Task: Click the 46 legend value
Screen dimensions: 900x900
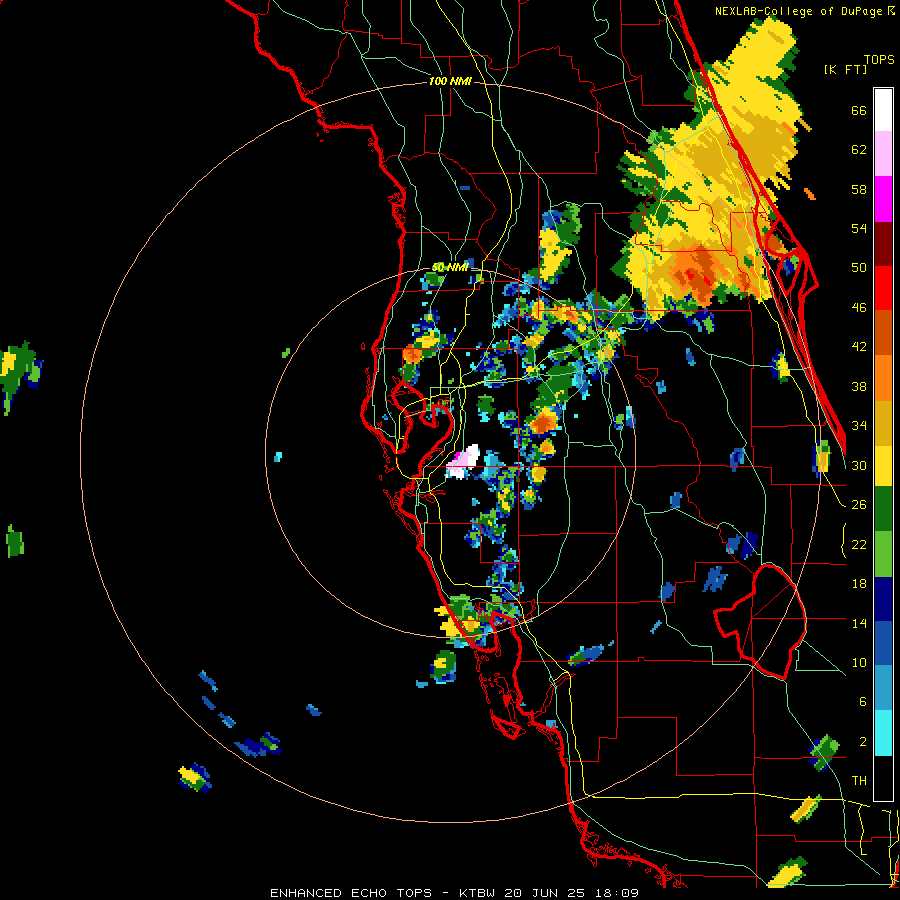Action: [859, 308]
